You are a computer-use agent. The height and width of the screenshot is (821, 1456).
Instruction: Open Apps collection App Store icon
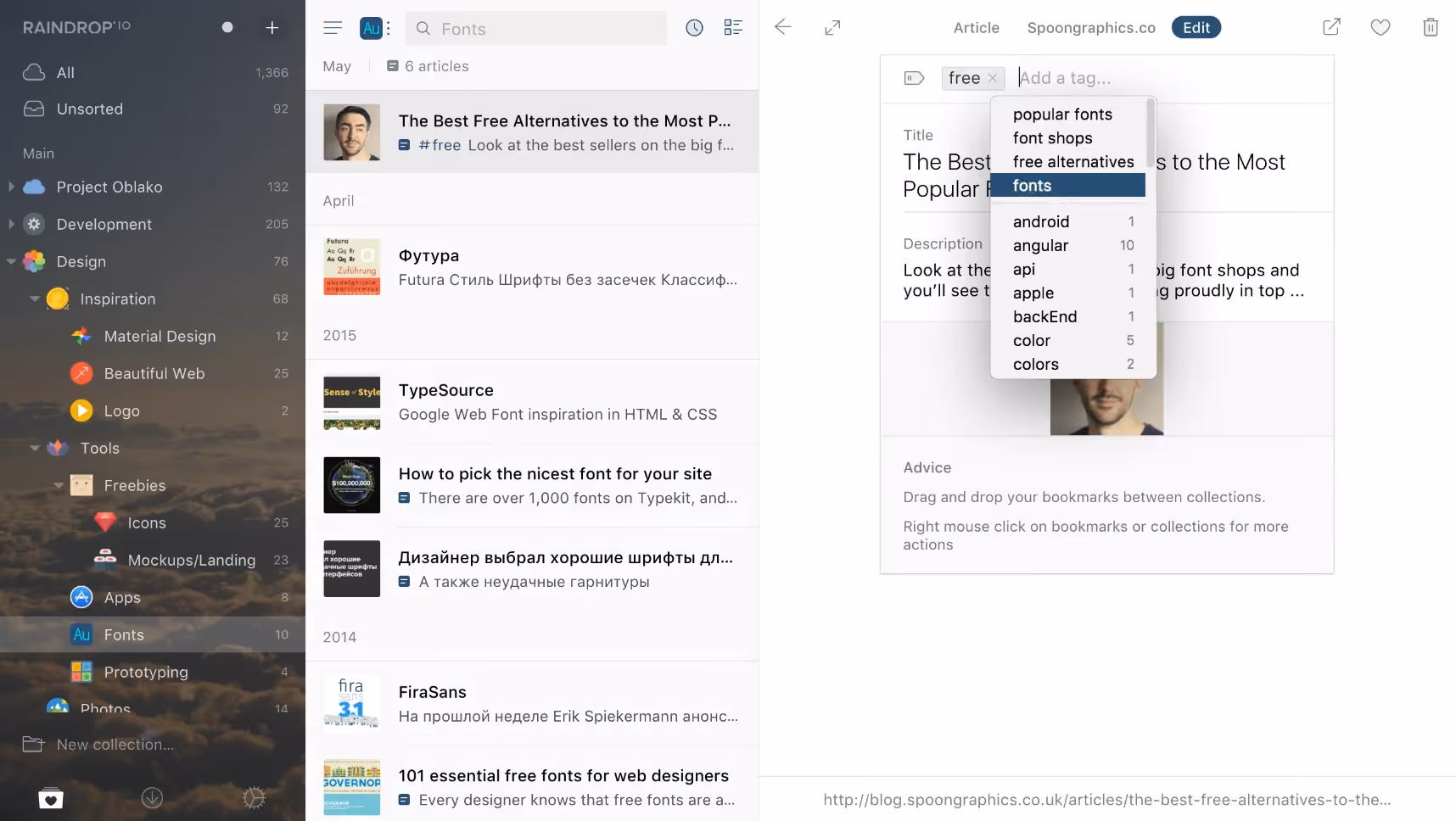[81, 597]
